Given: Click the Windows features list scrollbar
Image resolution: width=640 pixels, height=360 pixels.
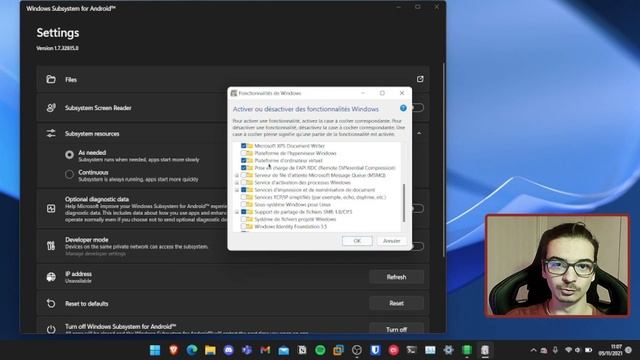Looking at the screenshot, I should click(x=404, y=203).
